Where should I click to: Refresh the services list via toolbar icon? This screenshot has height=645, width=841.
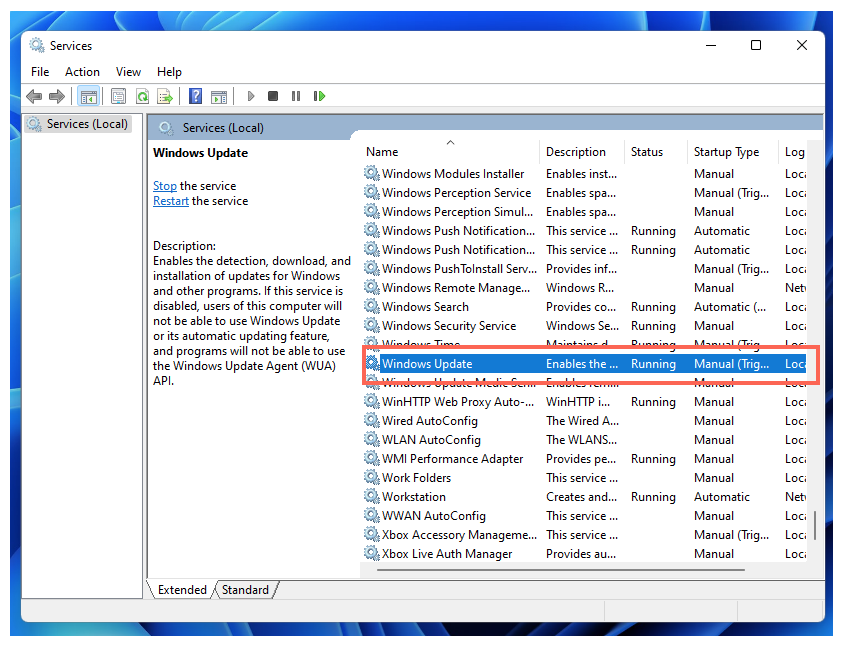[x=142, y=97]
